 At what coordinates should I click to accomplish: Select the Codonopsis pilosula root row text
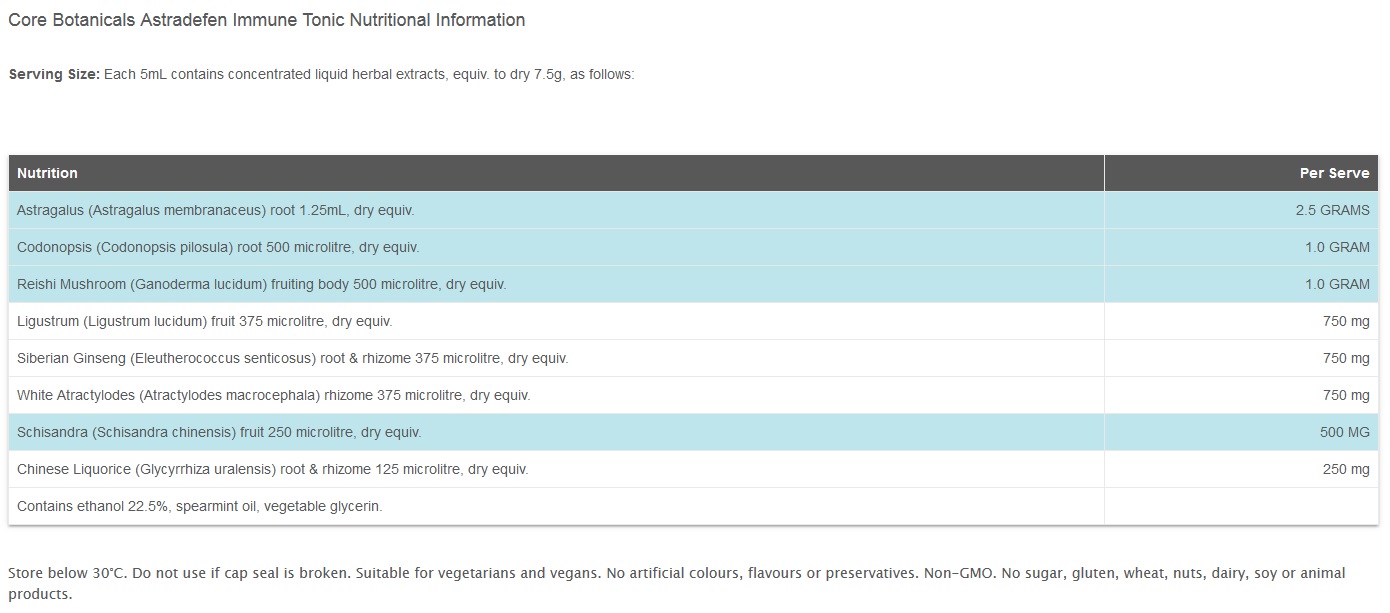pyautogui.click(x=218, y=247)
